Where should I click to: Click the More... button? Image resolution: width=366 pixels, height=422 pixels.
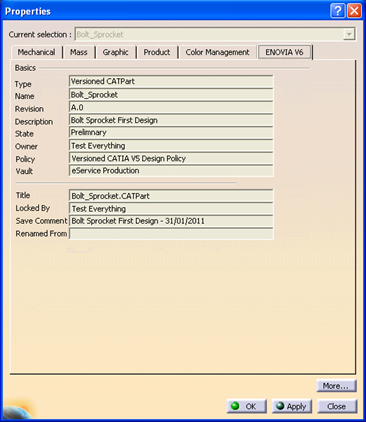pos(336,386)
